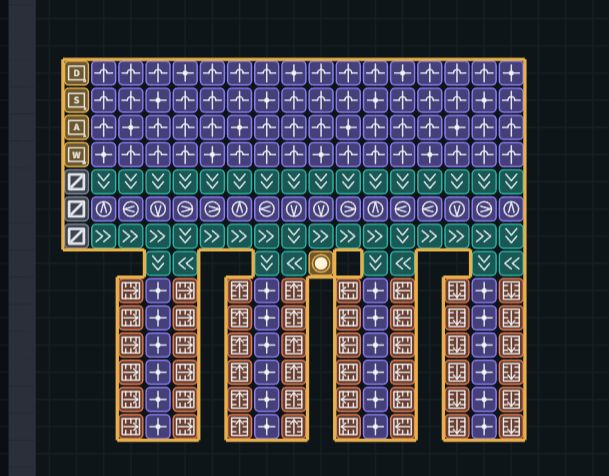Select the double-down chevron tile atop the right-arrow tile group

click(158, 263)
